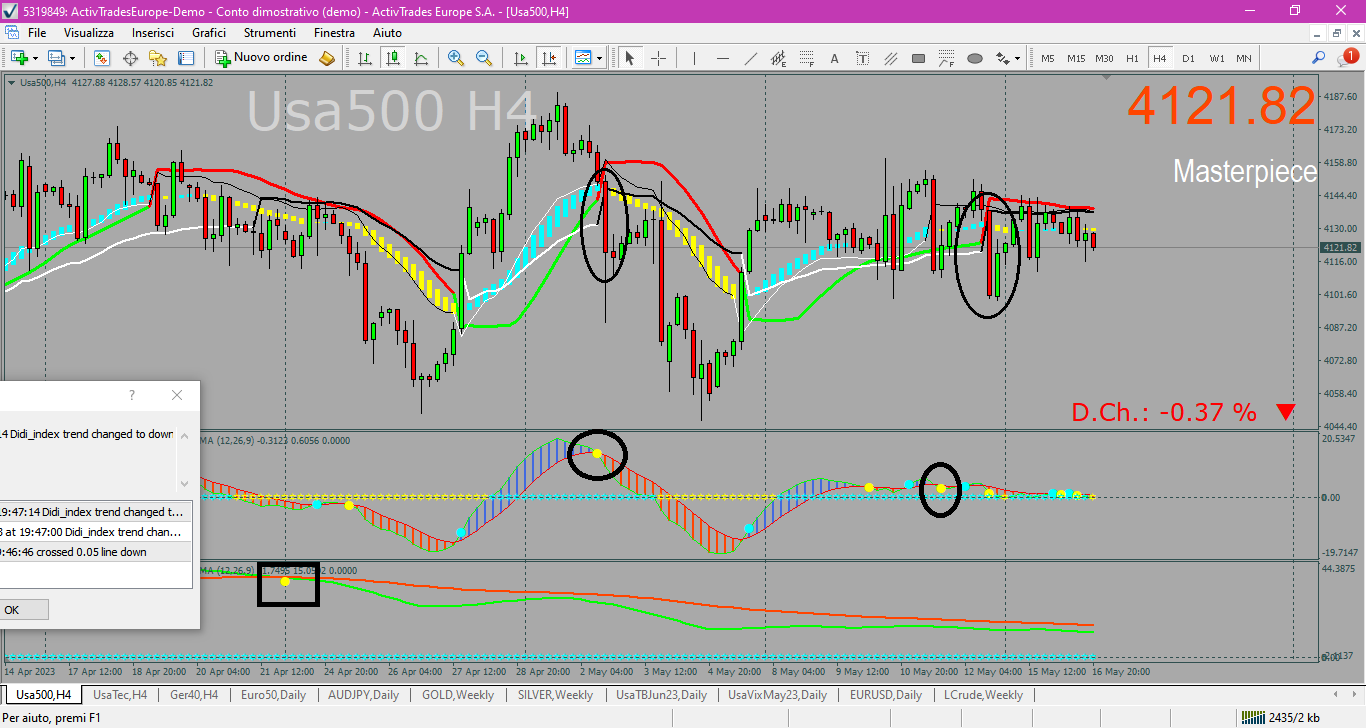Image resolution: width=1366 pixels, height=728 pixels.
Task: Switch timeframe to M15
Action: [x=1076, y=58]
